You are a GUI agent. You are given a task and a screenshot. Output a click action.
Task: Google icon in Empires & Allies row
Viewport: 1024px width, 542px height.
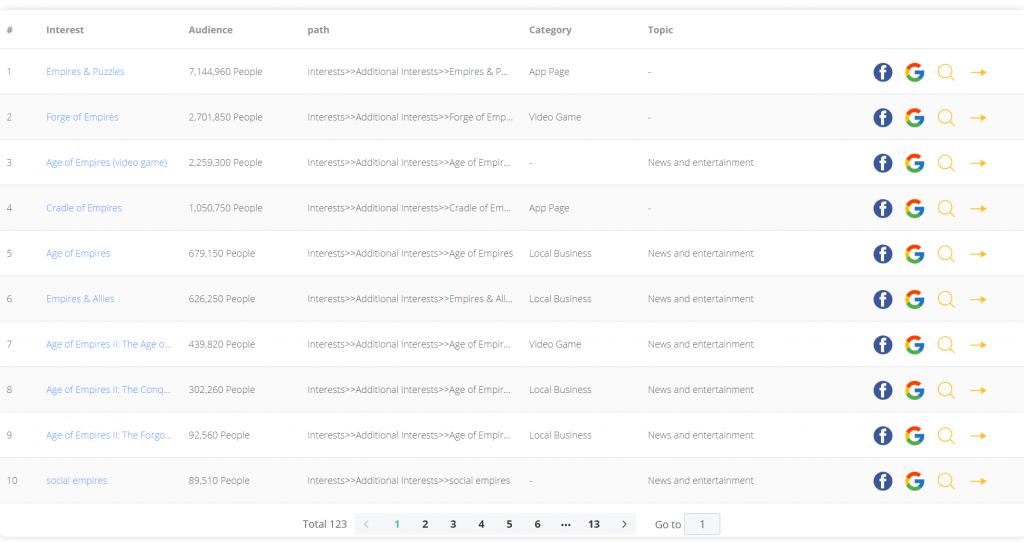tap(914, 299)
